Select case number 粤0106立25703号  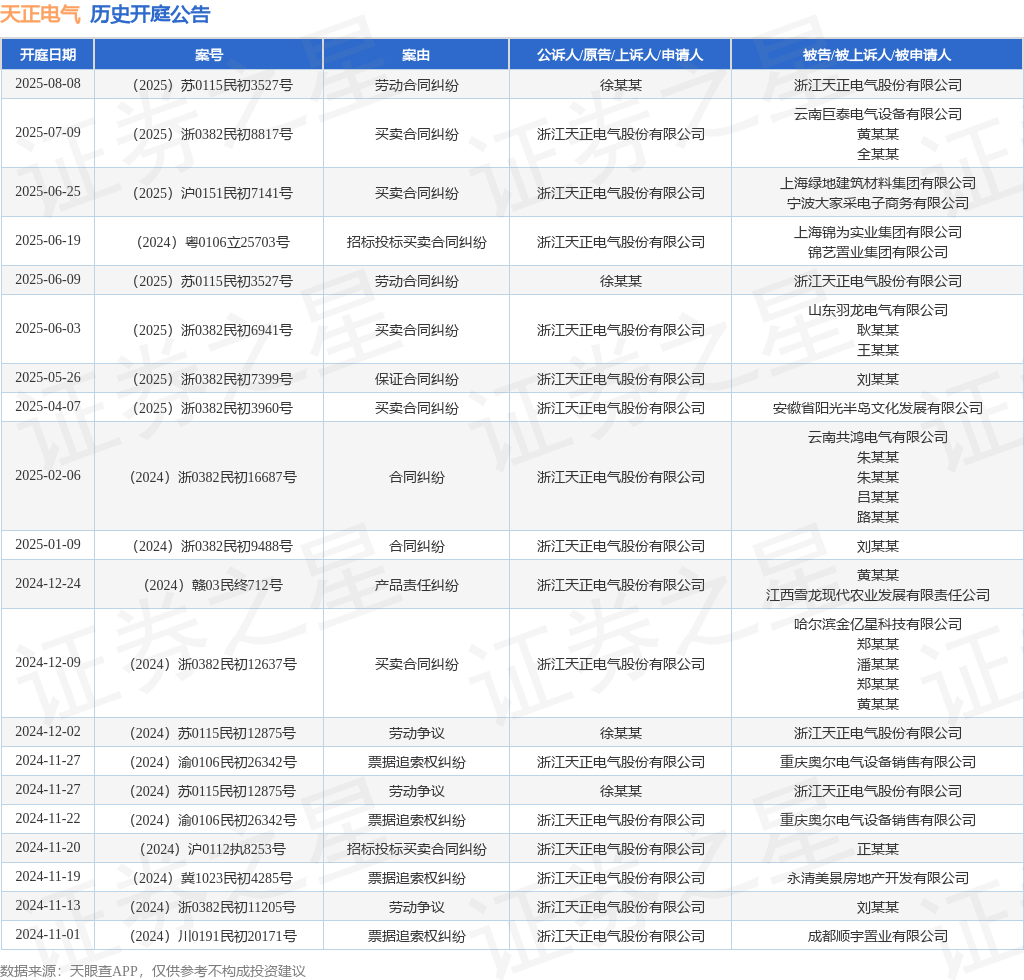click(213, 242)
